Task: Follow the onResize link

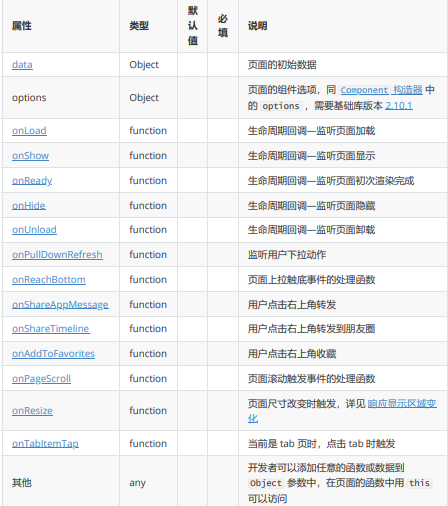Action: pos(32,410)
